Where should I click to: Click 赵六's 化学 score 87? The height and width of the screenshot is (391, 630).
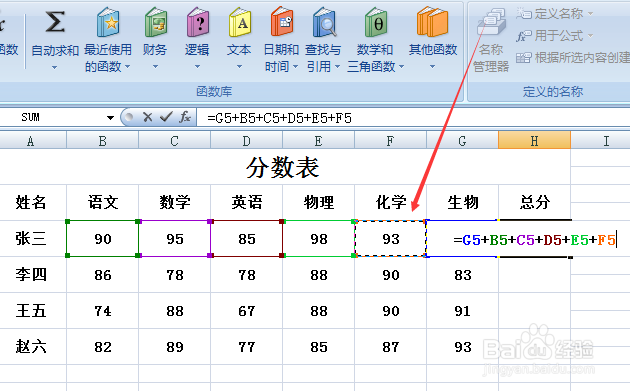[x=391, y=347]
